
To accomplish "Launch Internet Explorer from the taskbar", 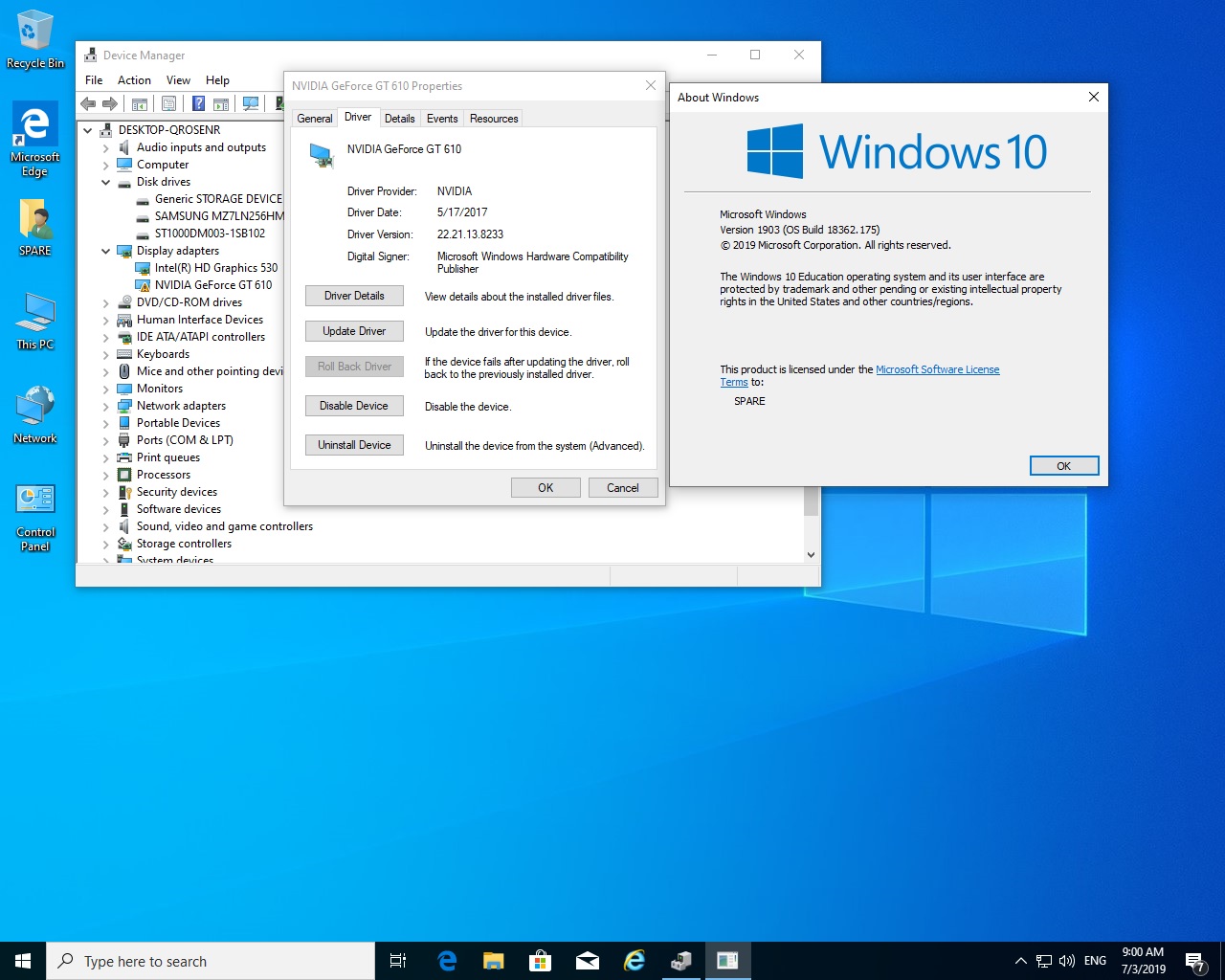I will [634, 961].
